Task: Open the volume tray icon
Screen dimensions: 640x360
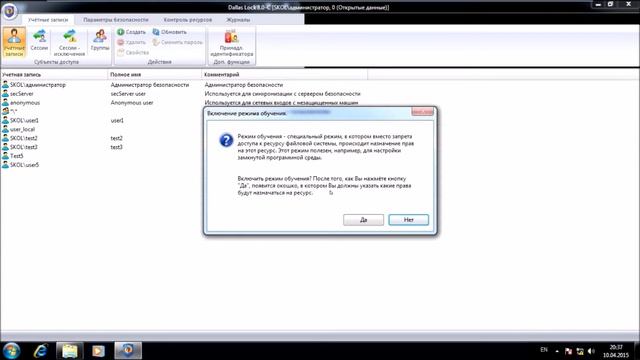Action: tap(591, 351)
